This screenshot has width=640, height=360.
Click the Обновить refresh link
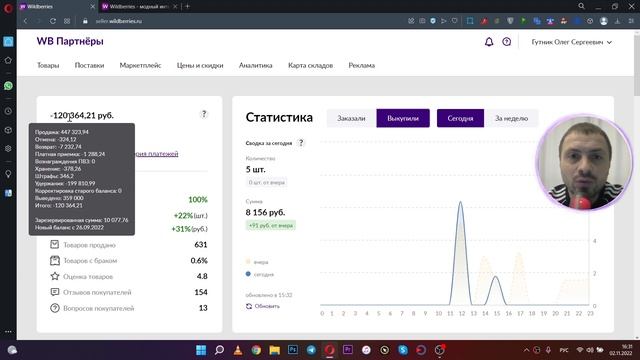click(263, 306)
